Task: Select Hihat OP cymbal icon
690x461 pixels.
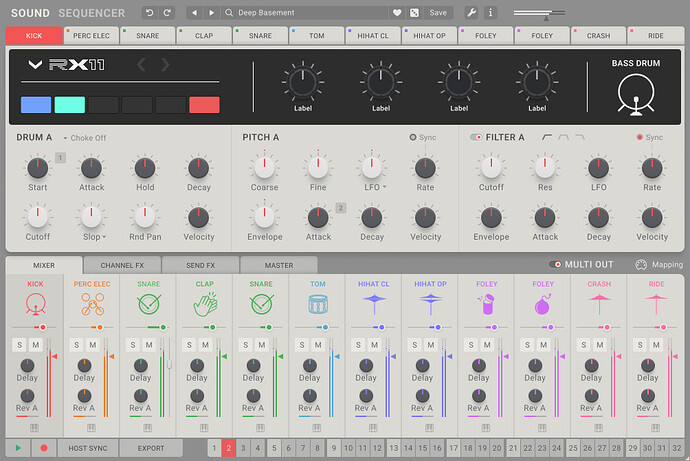Action: point(430,304)
